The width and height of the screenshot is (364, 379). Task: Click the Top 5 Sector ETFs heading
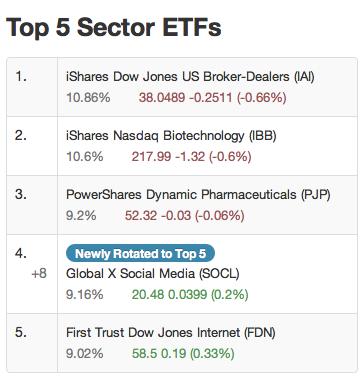pos(114,27)
